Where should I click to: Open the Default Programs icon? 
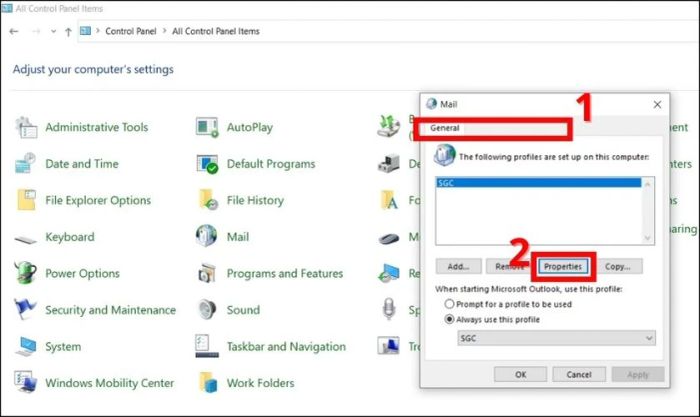[x=207, y=164]
